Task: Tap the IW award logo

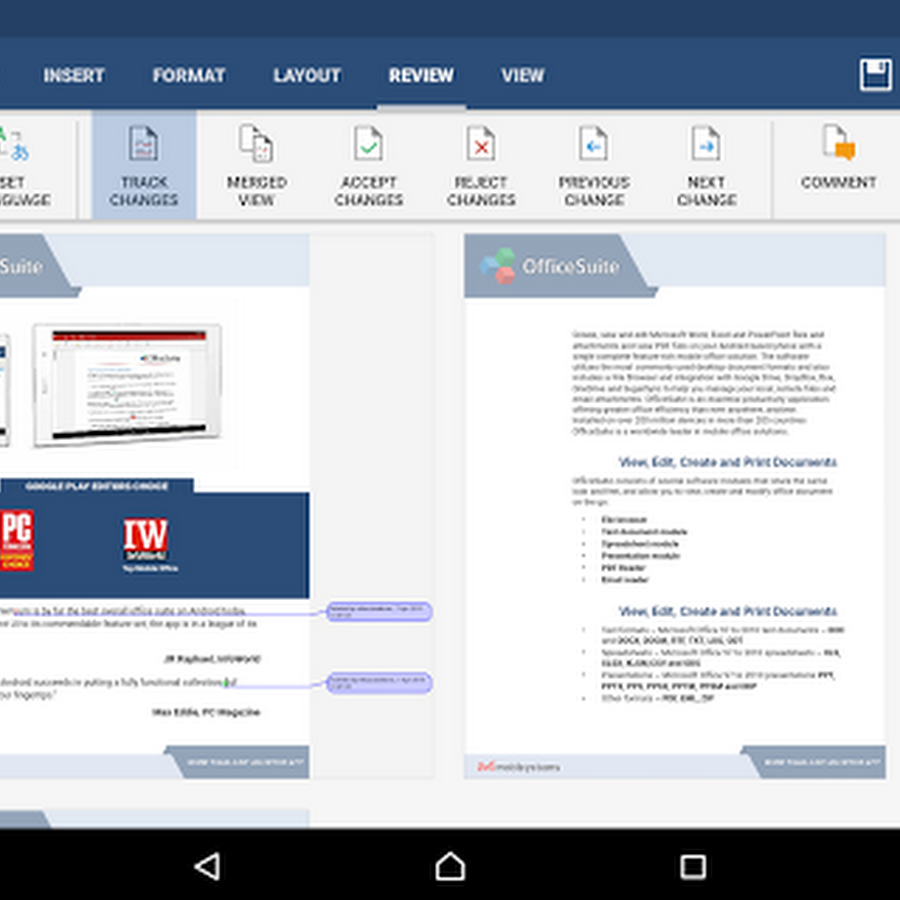Action: tap(146, 540)
